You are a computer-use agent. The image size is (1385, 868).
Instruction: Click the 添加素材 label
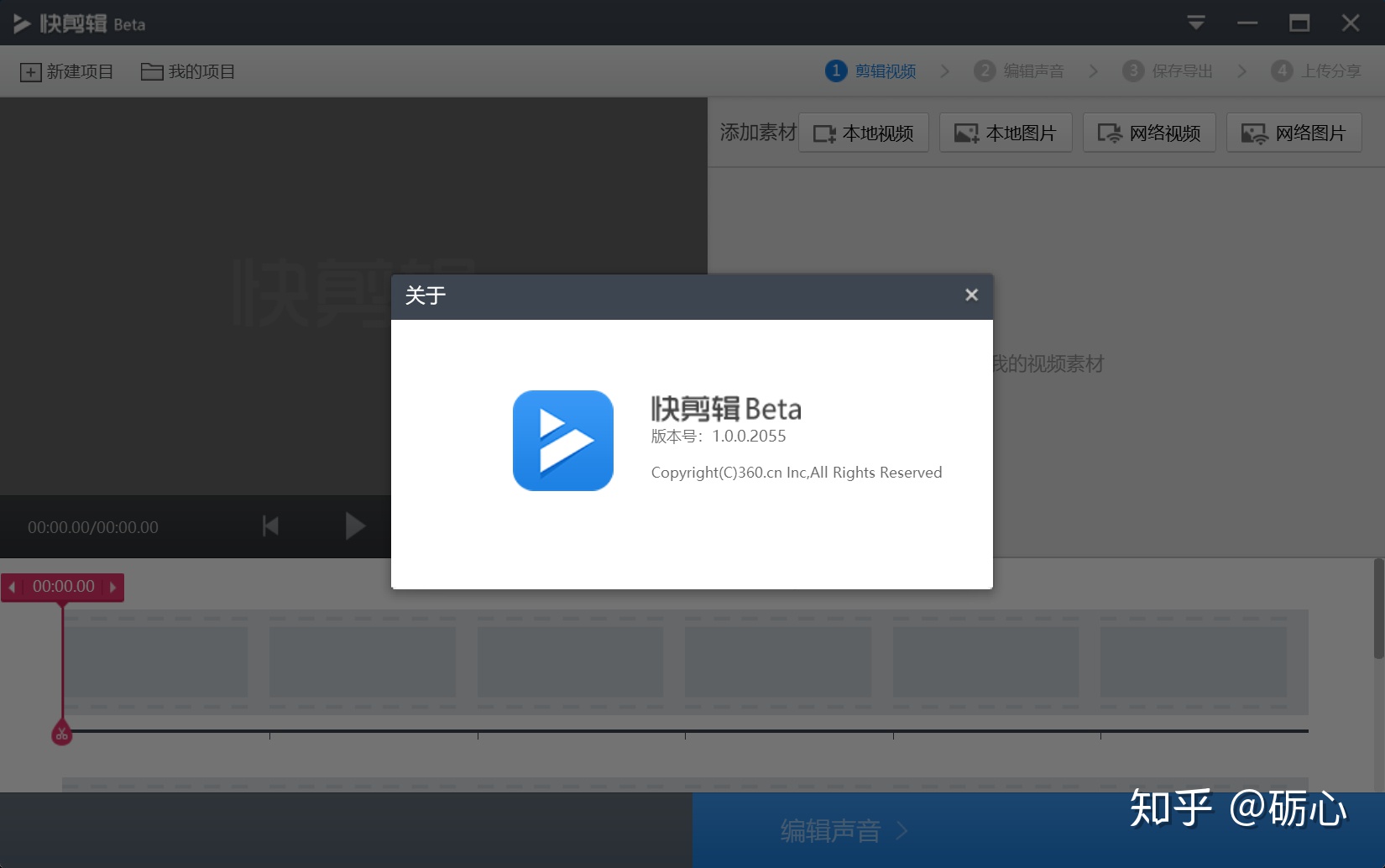[x=758, y=133]
